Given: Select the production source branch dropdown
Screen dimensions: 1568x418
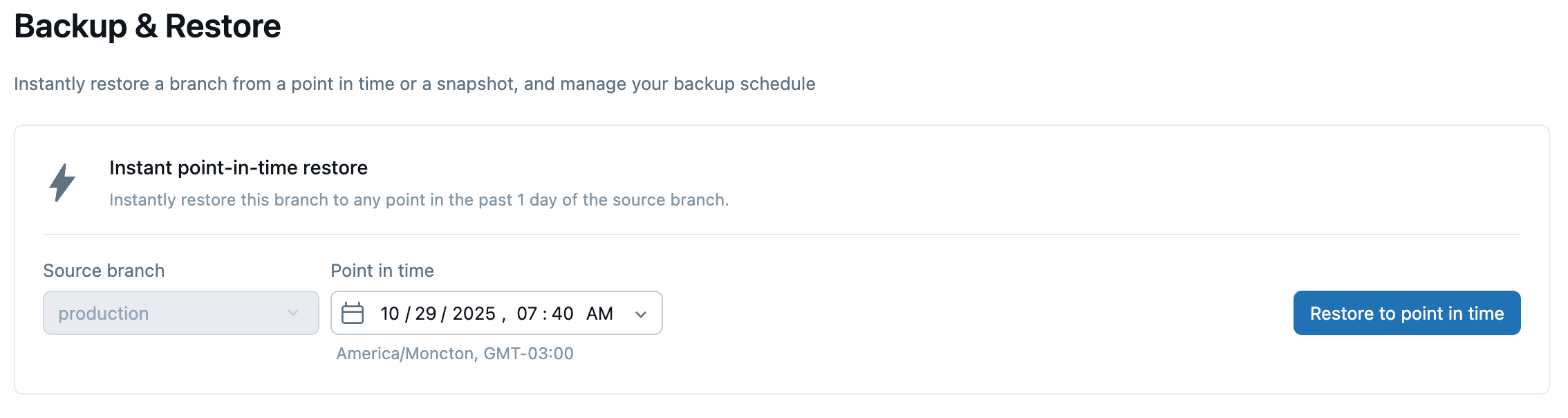Looking at the screenshot, I should [x=173, y=313].
